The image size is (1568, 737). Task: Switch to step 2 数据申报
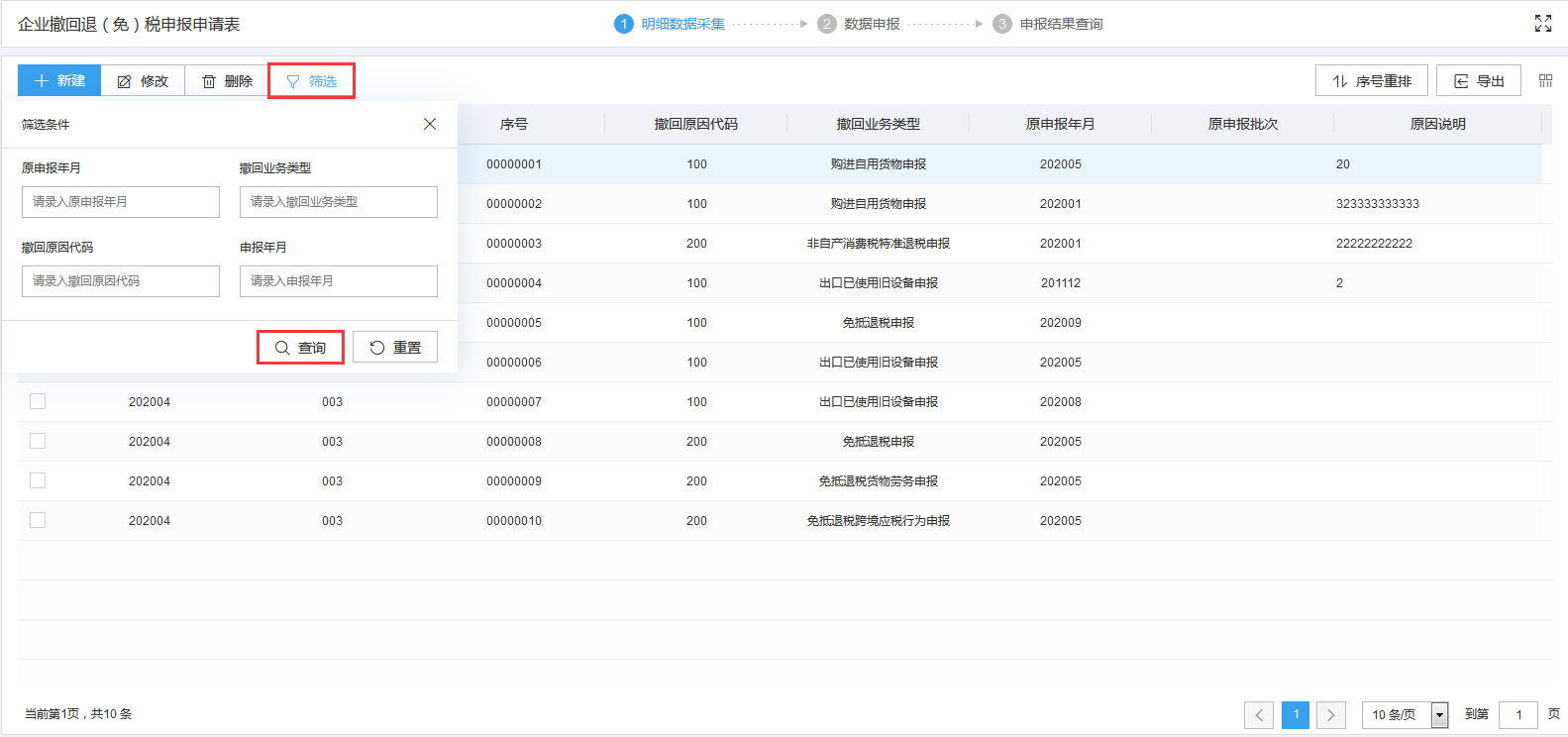859,24
